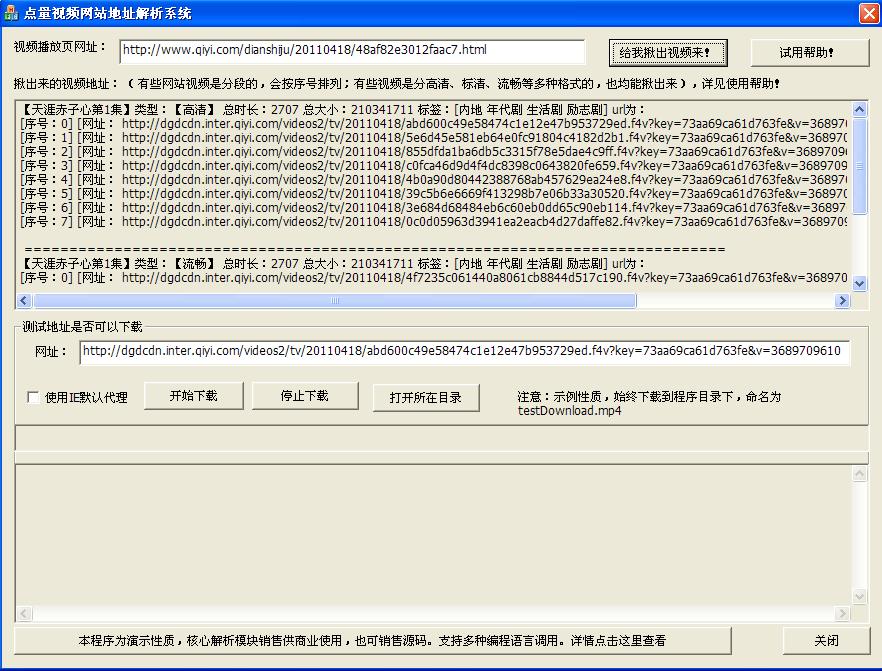Click inside the lower log text area
Screen dimensions: 882x671
pyautogui.click(x=433, y=534)
